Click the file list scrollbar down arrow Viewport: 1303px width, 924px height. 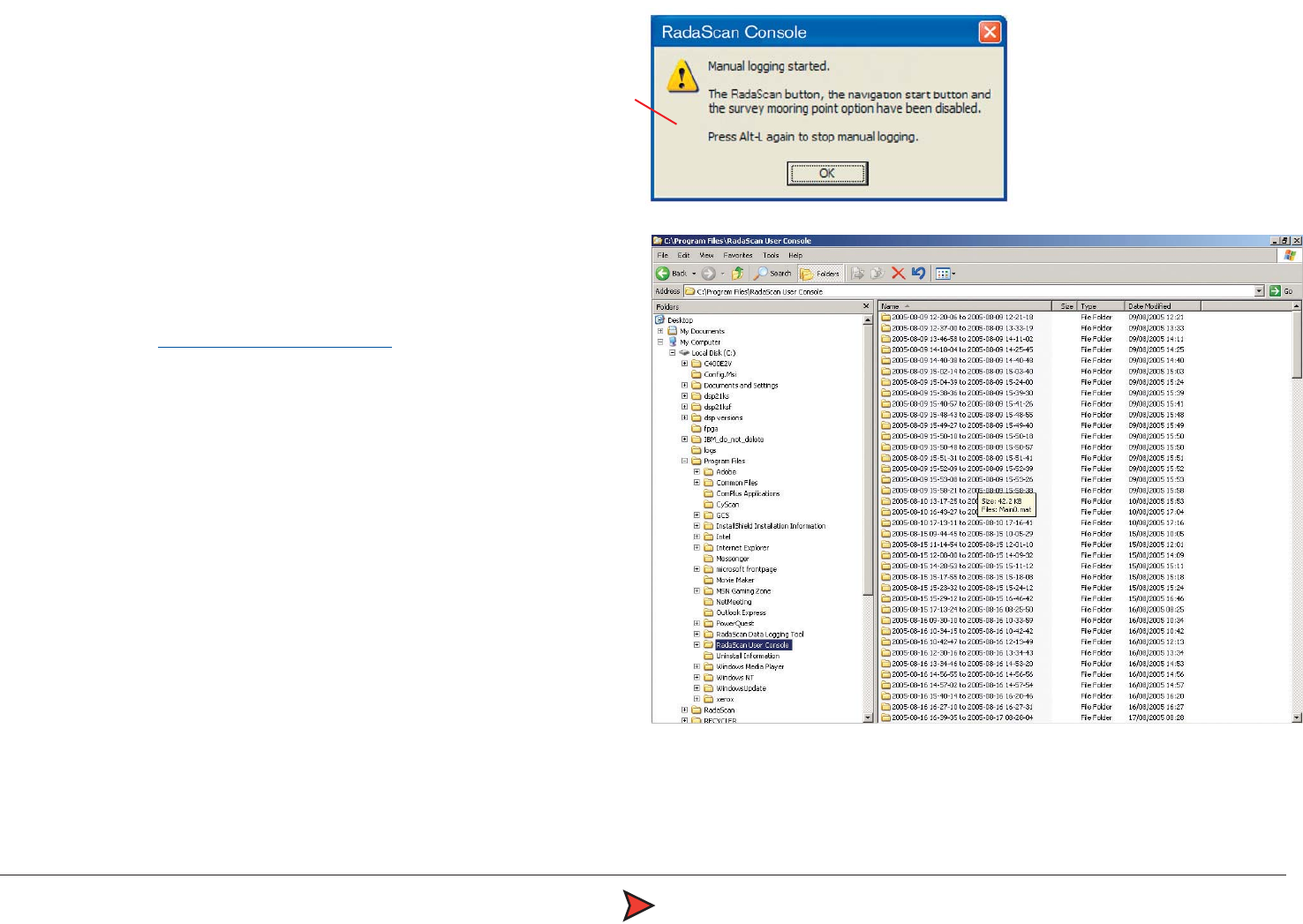[1297, 717]
